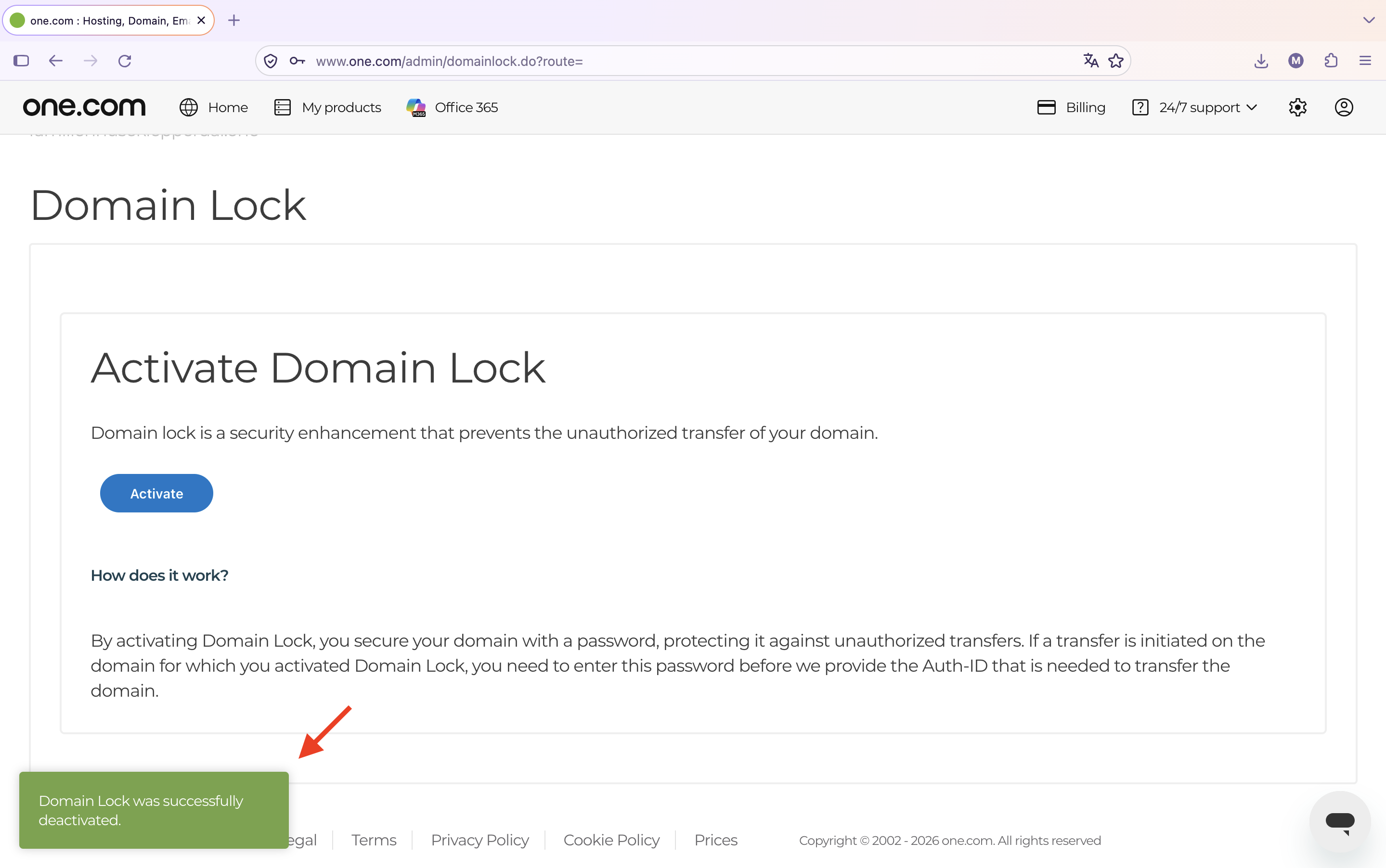
Task: Open the Privacy Policy footer link
Action: click(479, 840)
